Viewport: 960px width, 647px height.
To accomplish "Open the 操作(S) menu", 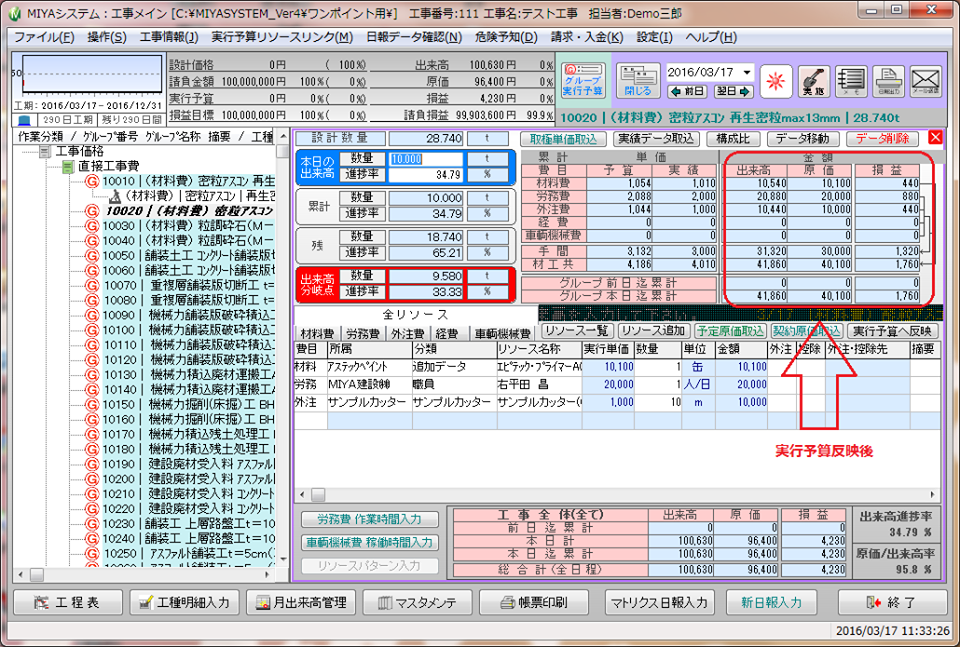I will (107, 37).
